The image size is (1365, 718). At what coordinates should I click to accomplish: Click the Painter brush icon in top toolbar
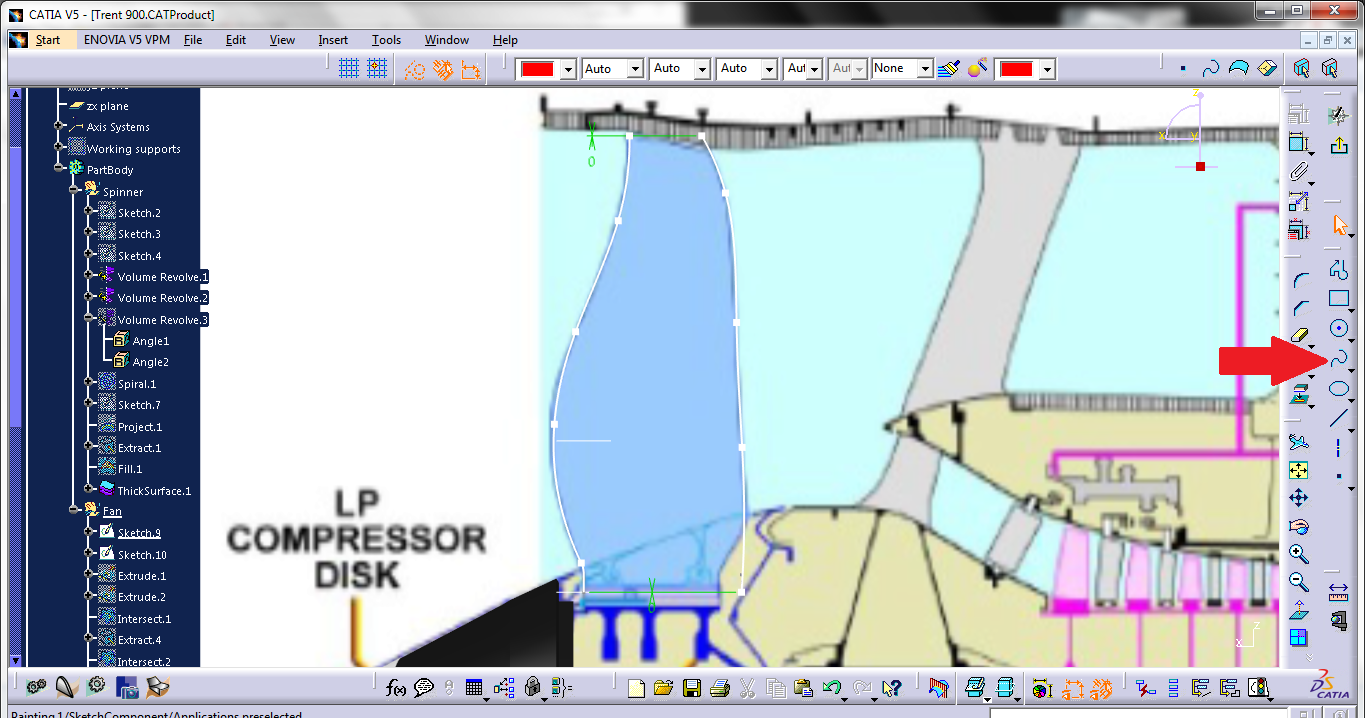coord(949,69)
